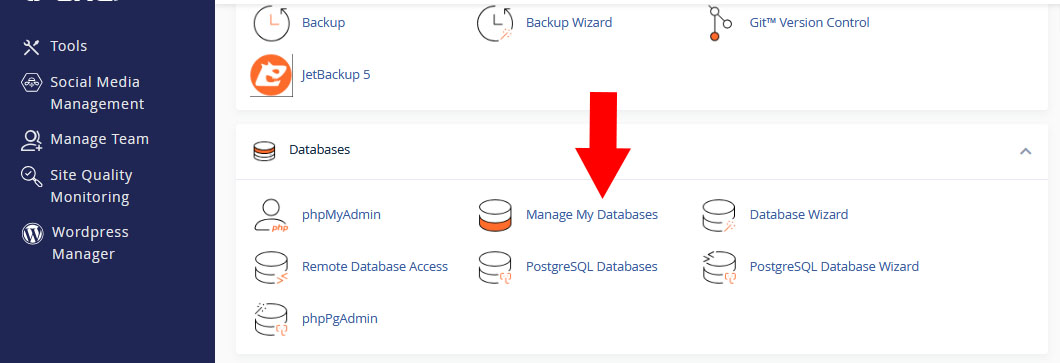This screenshot has width=1060, height=363.
Task: Go to Social Media Management
Action: pos(97,93)
